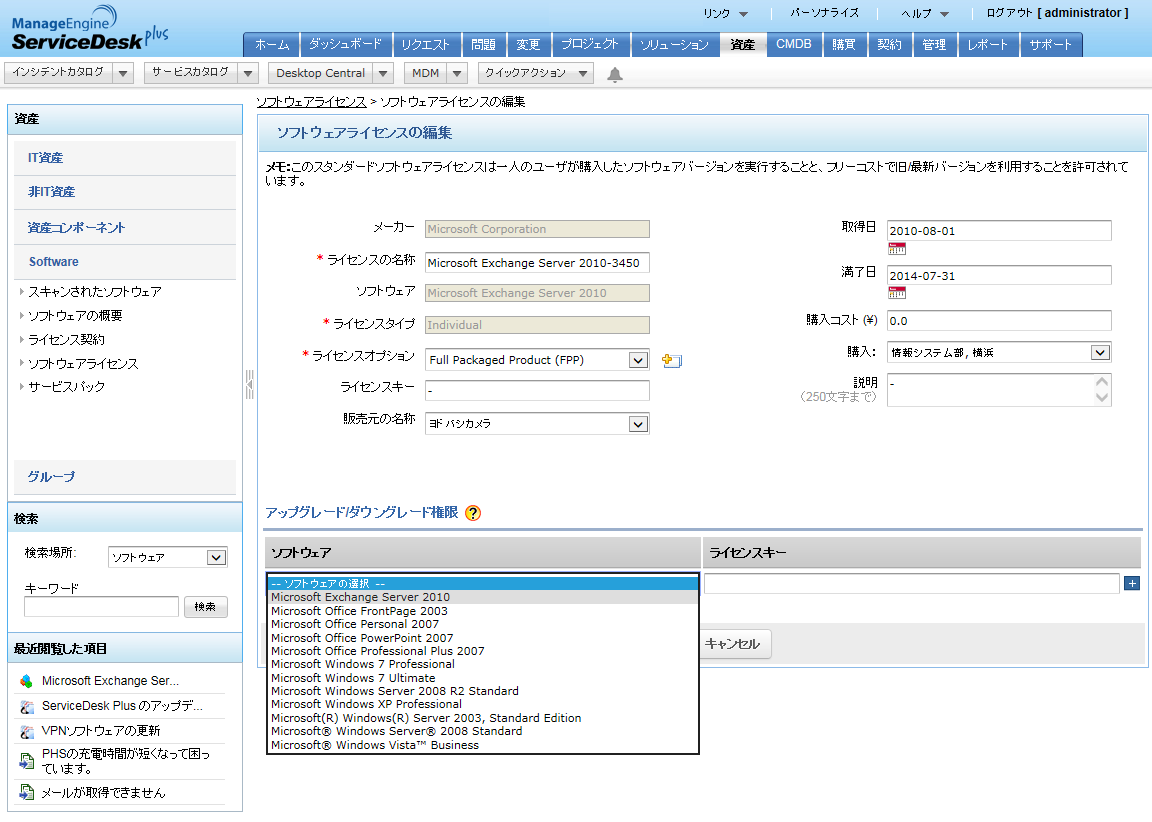Click ソフトウェアライセンス breadcrumb link
This screenshot has height=822, width=1152.
pyautogui.click(x=311, y=101)
